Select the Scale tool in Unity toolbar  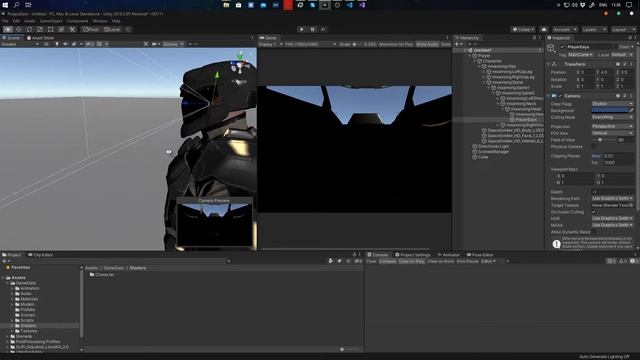40,29
